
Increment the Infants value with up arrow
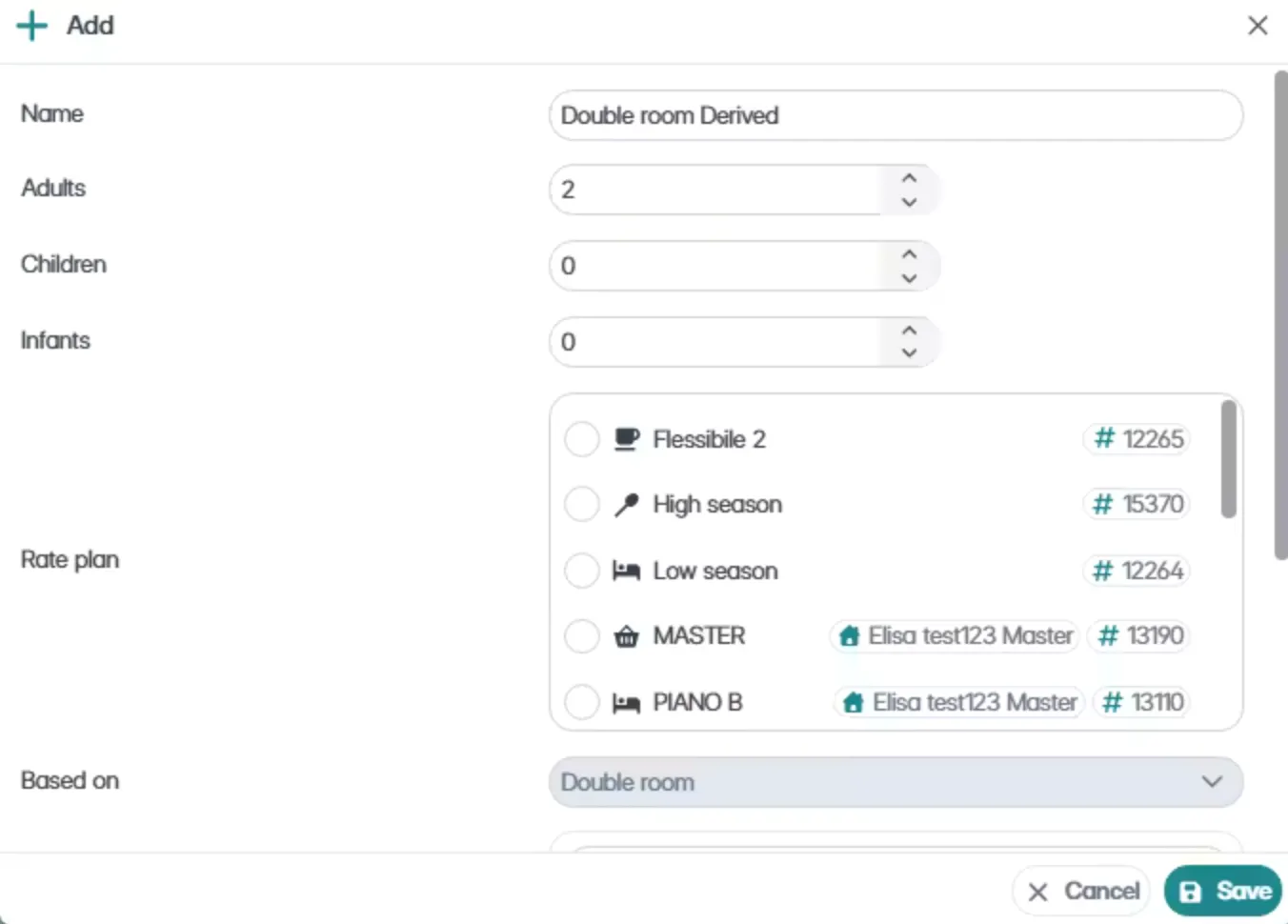(909, 331)
